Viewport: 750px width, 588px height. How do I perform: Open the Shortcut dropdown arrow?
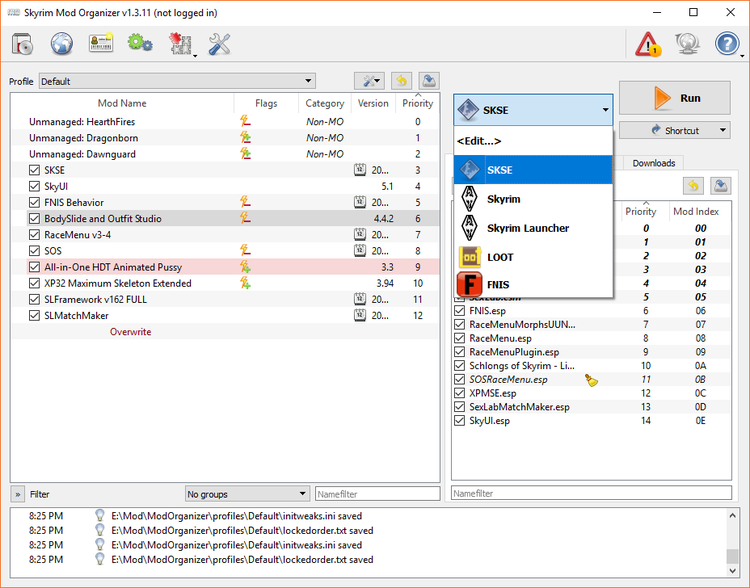pyautogui.click(x=722, y=130)
